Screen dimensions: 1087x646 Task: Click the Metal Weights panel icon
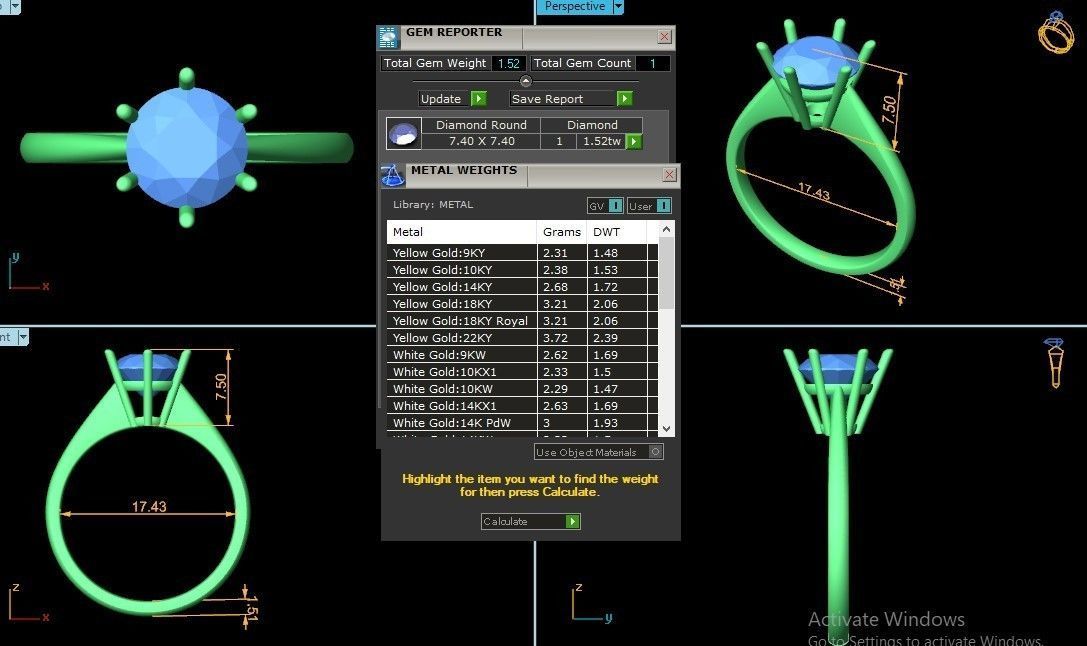(392, 175)
